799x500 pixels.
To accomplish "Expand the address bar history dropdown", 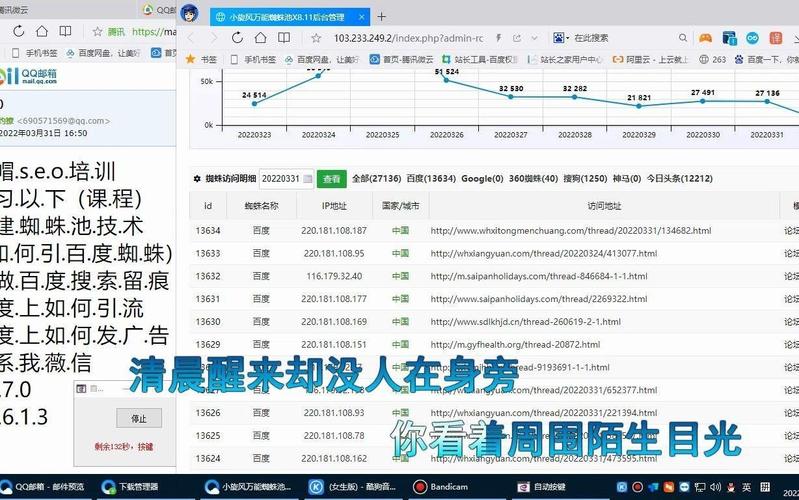I will click(x=534, y=38).
